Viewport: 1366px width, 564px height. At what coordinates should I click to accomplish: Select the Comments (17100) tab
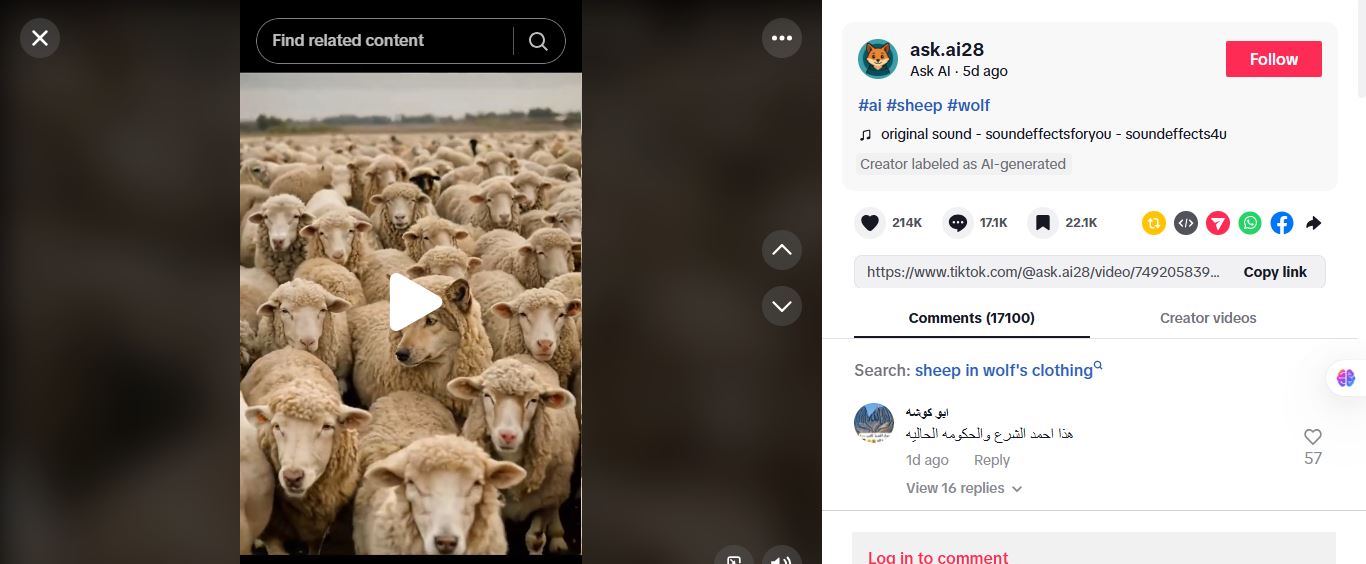point(971,318)
